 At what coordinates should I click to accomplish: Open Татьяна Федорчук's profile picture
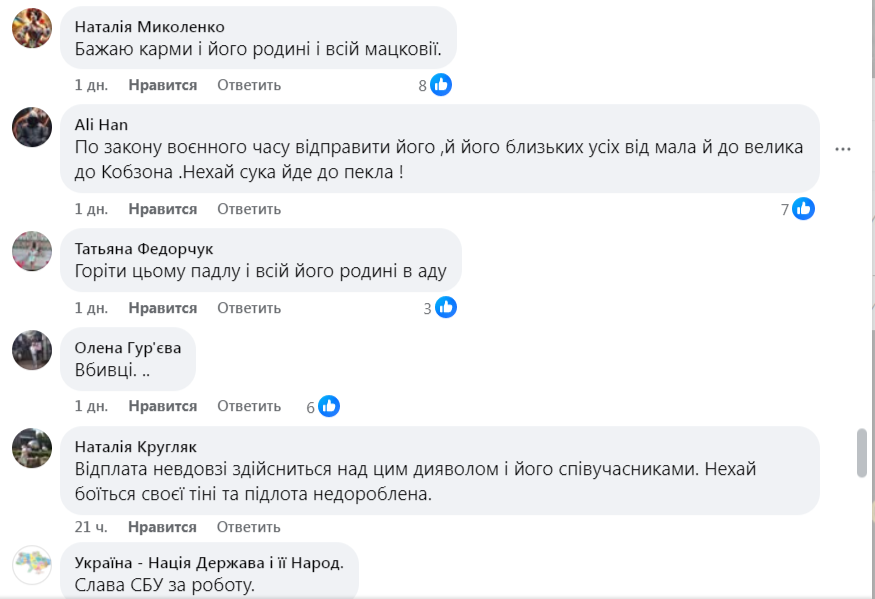click(x=32, y=250)
